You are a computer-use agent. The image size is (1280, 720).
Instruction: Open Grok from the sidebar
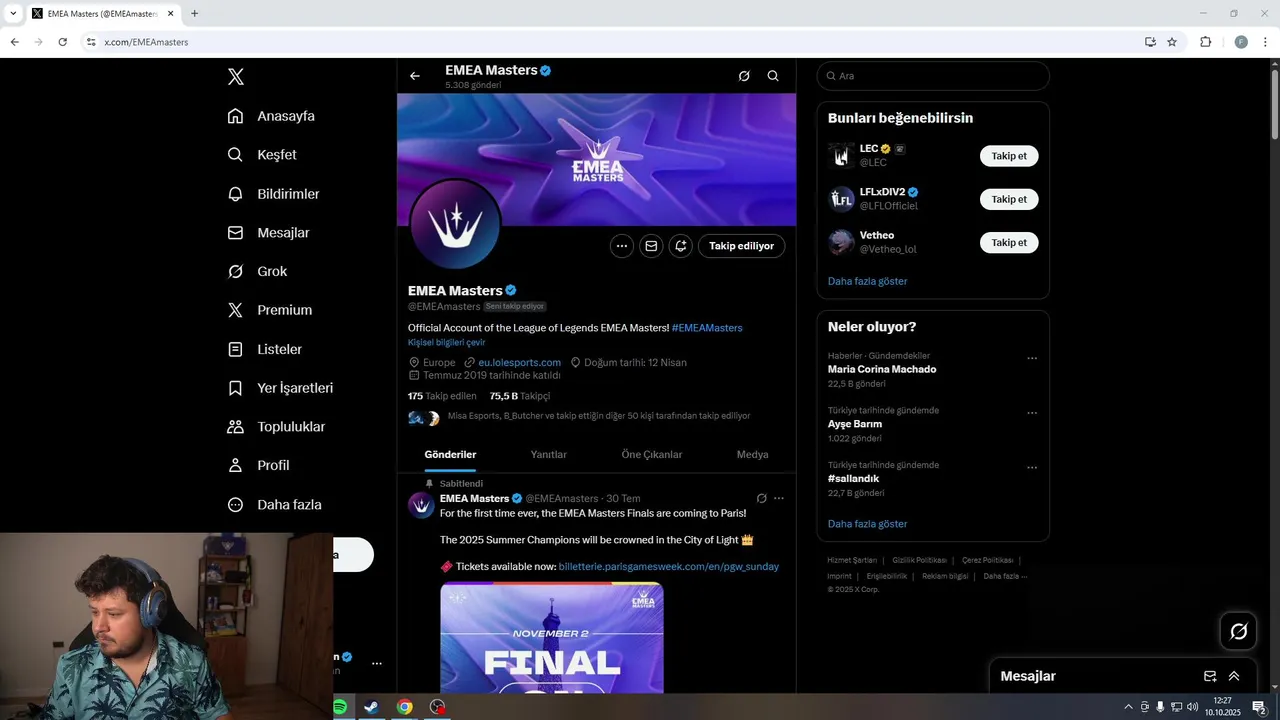(257, 272)
